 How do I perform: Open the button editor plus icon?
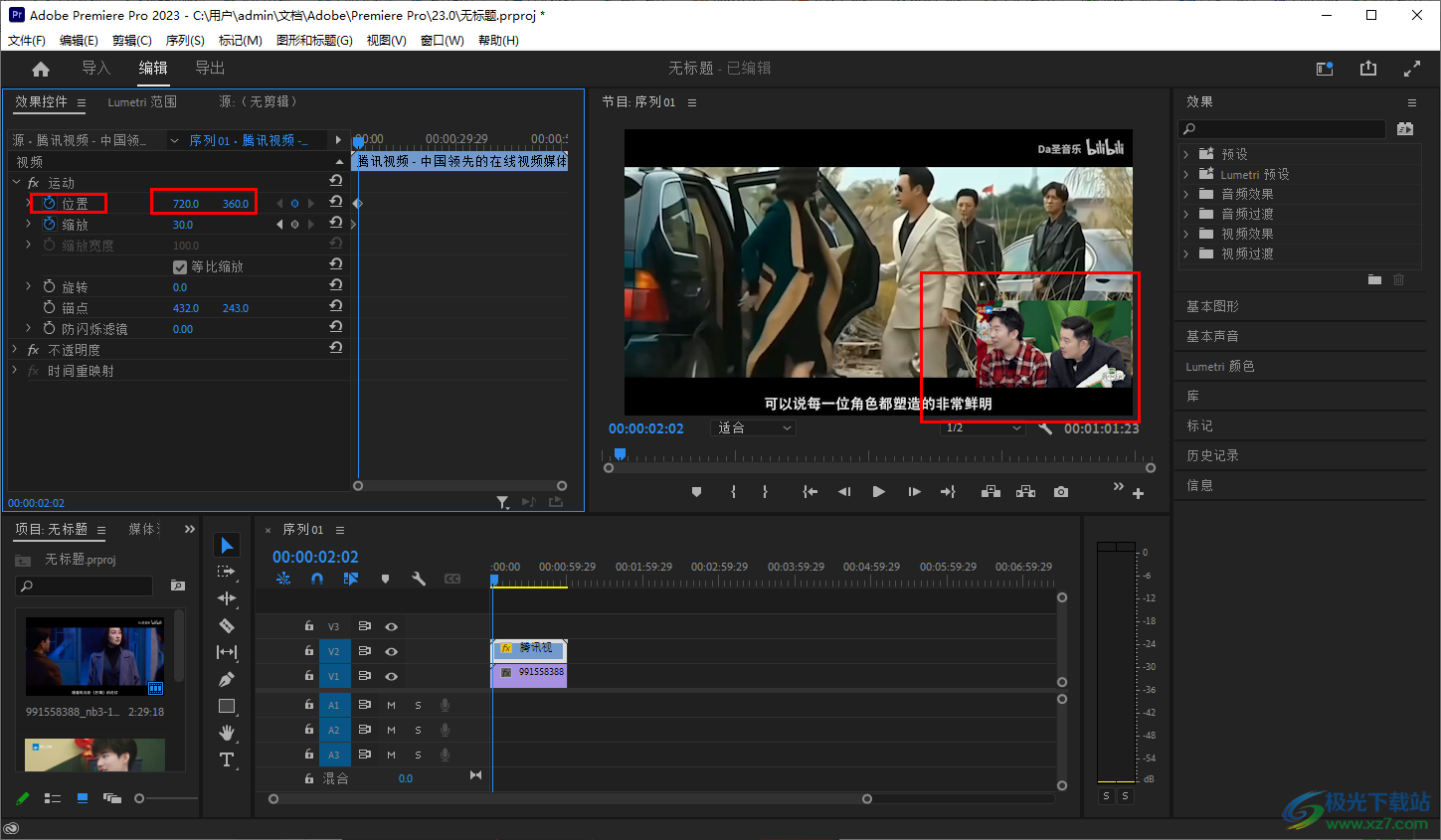(x=1138, y=493)
